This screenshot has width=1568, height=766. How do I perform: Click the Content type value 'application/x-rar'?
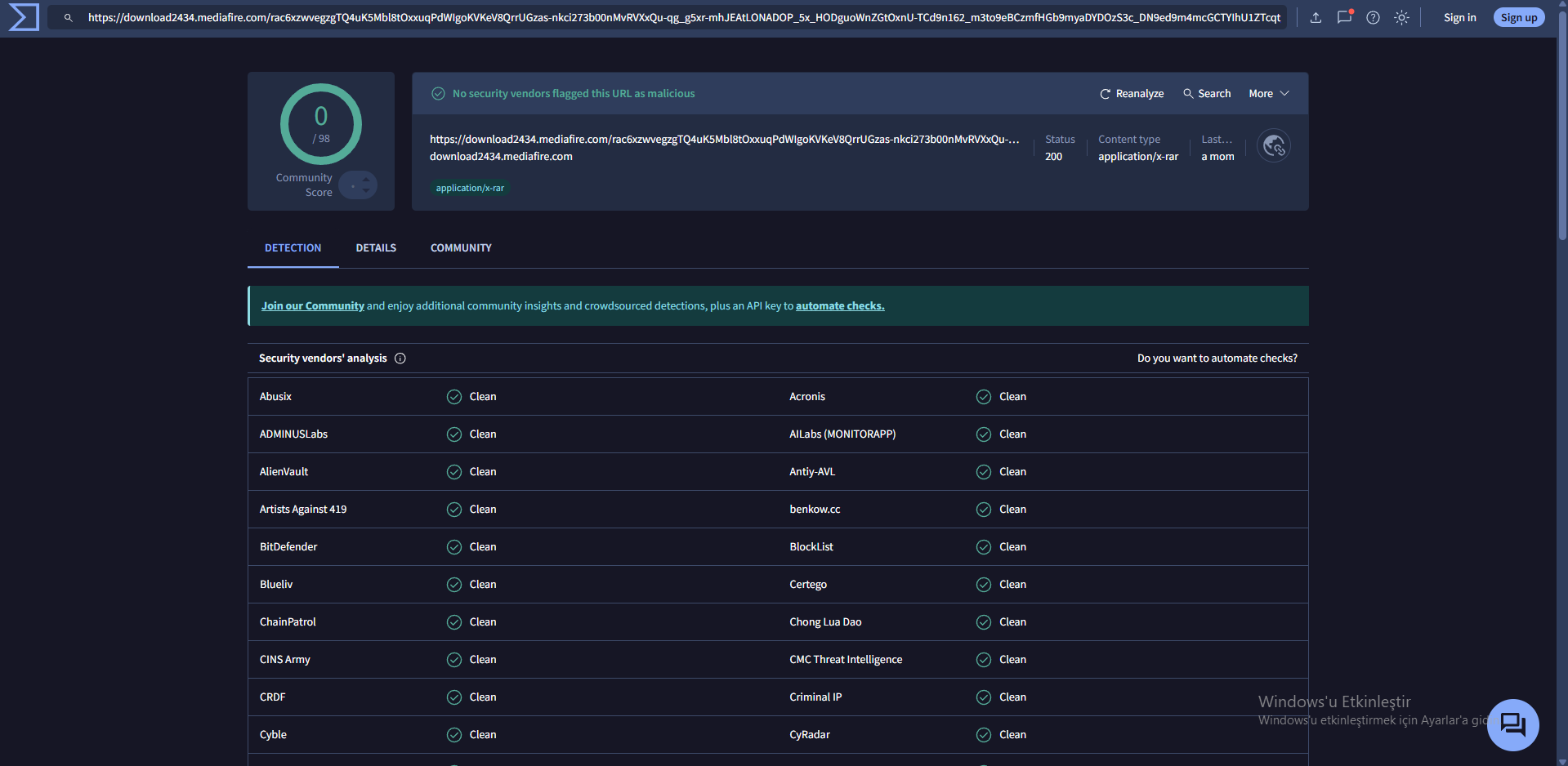click(1138, 157)
